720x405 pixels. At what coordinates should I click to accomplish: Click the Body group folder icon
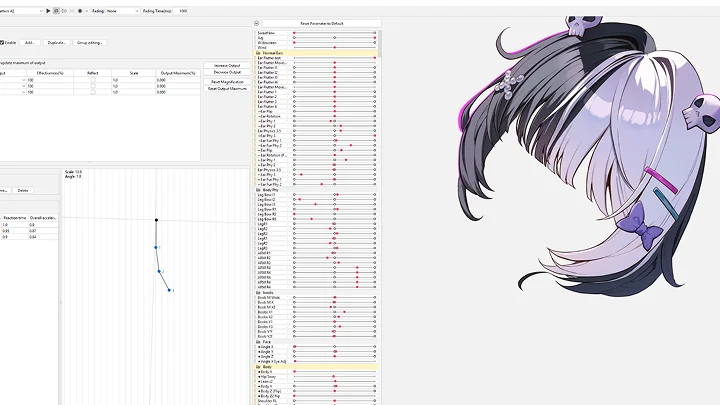[x=258, y=367]
